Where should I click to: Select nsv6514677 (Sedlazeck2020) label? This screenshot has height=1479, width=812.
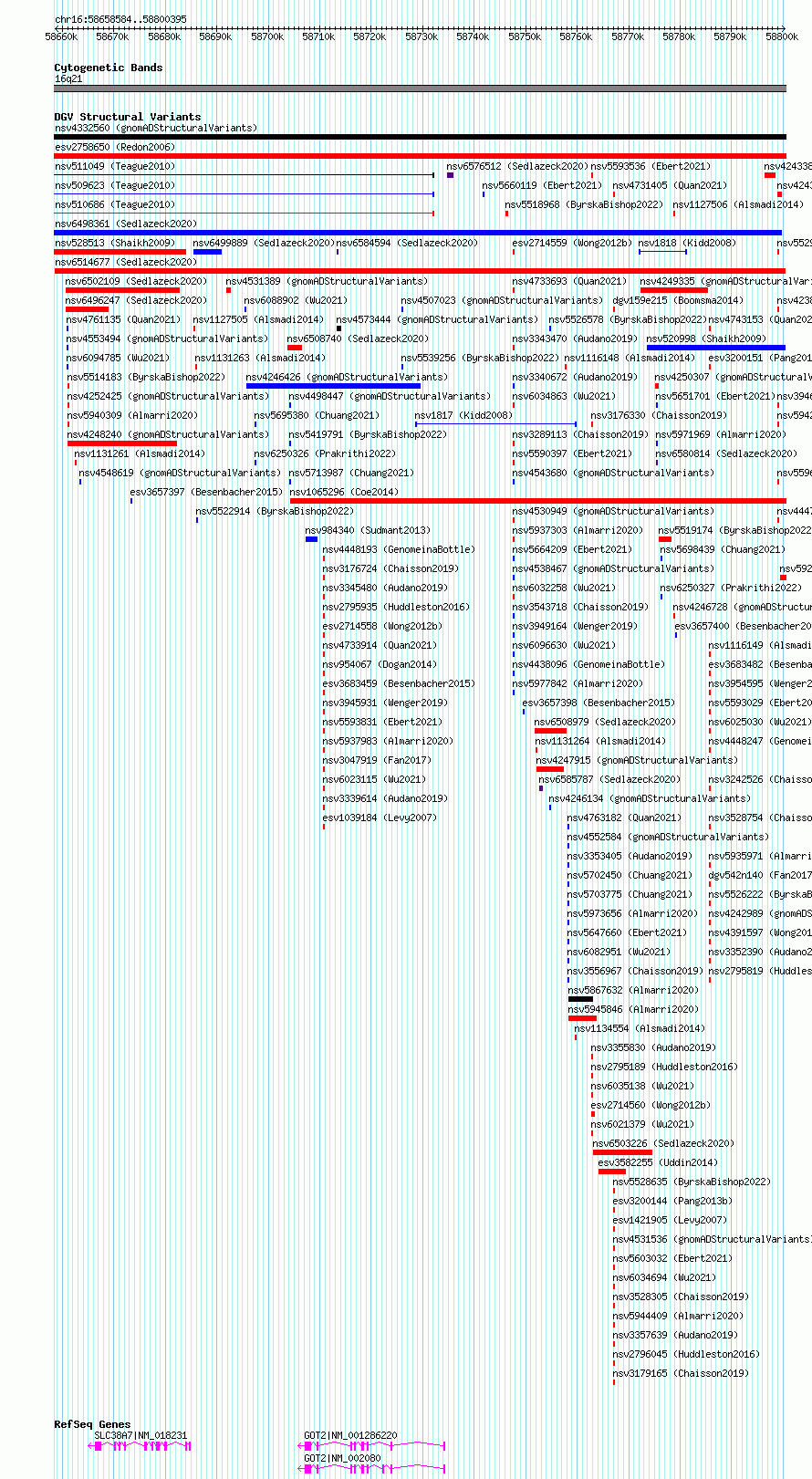(x=126, y=262)
